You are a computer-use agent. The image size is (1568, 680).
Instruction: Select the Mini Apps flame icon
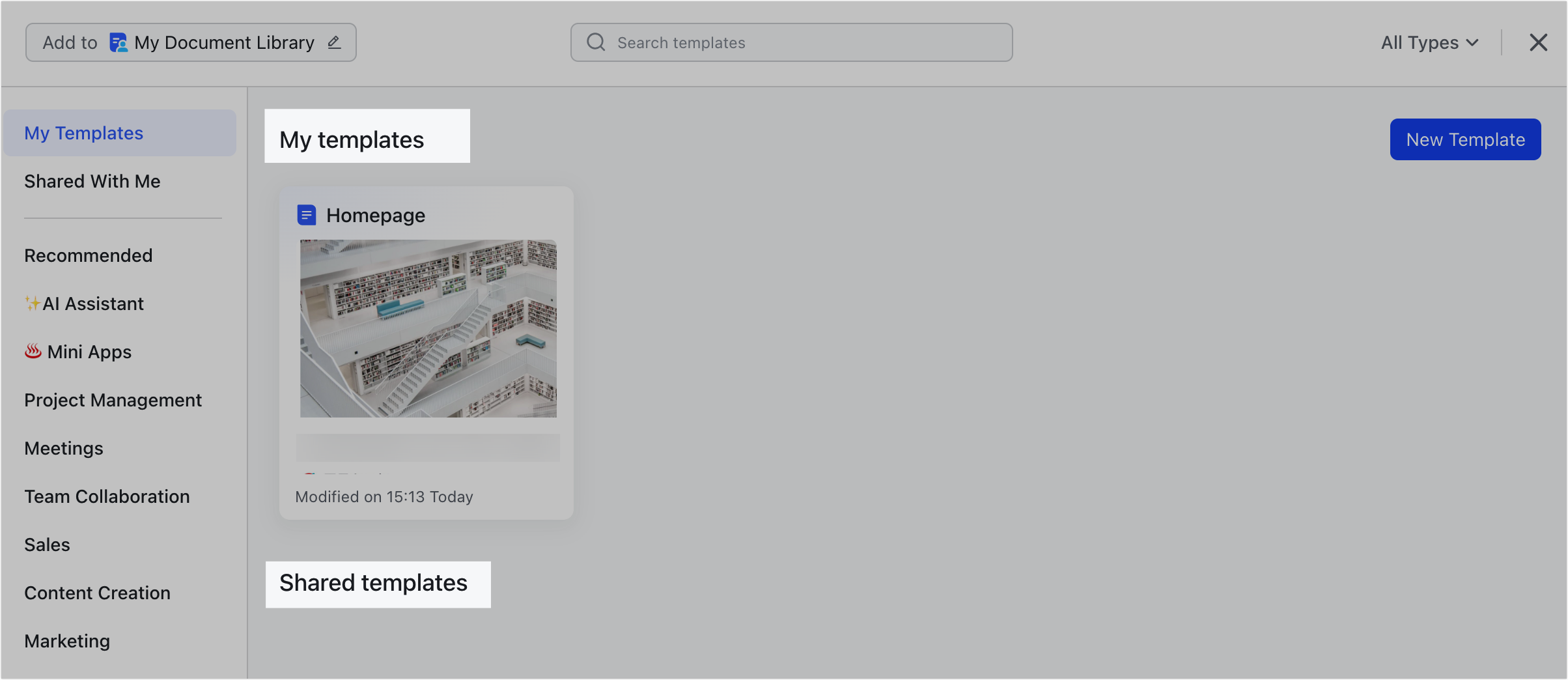tap(32, 352)
